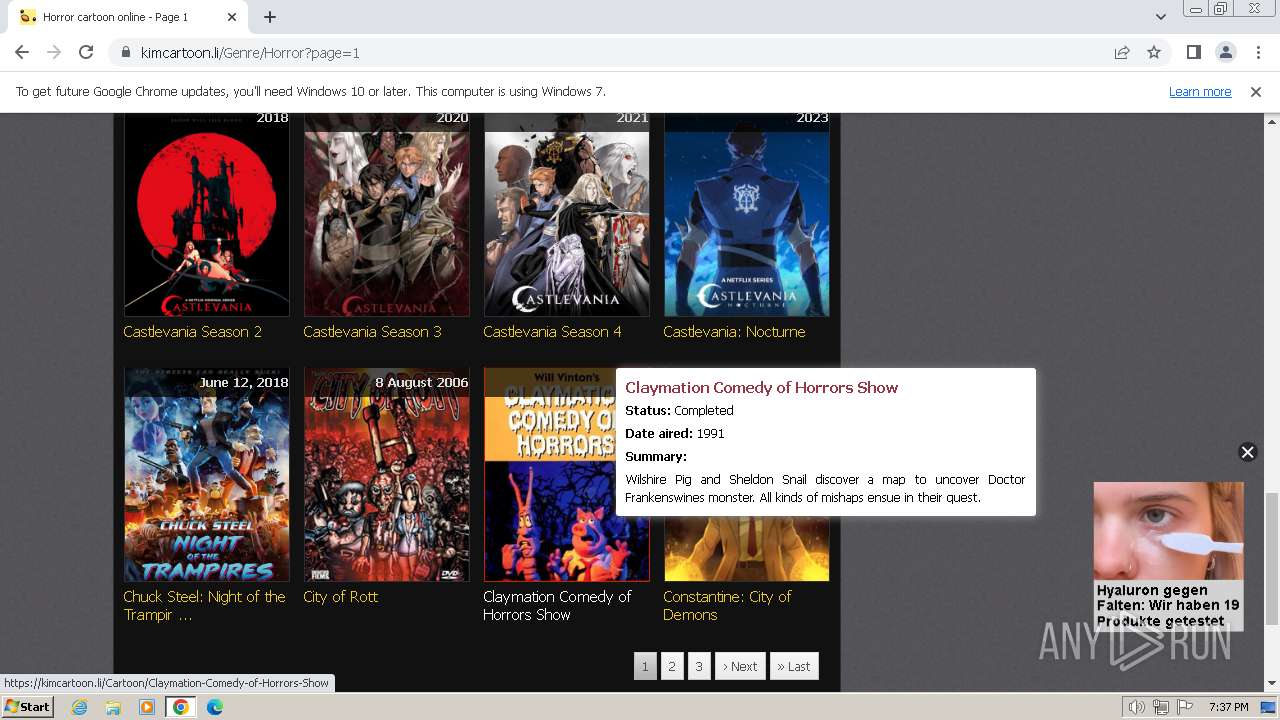Click the forward navigation arrow
1280x720 pixels.
[x=54, y=53]
